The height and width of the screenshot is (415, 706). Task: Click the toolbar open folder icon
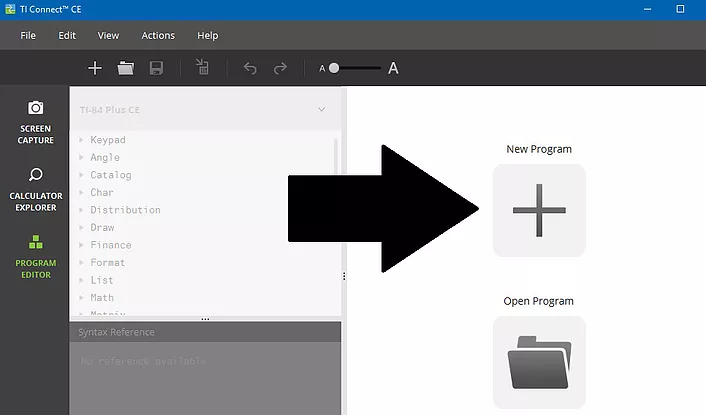click(125, 68)
